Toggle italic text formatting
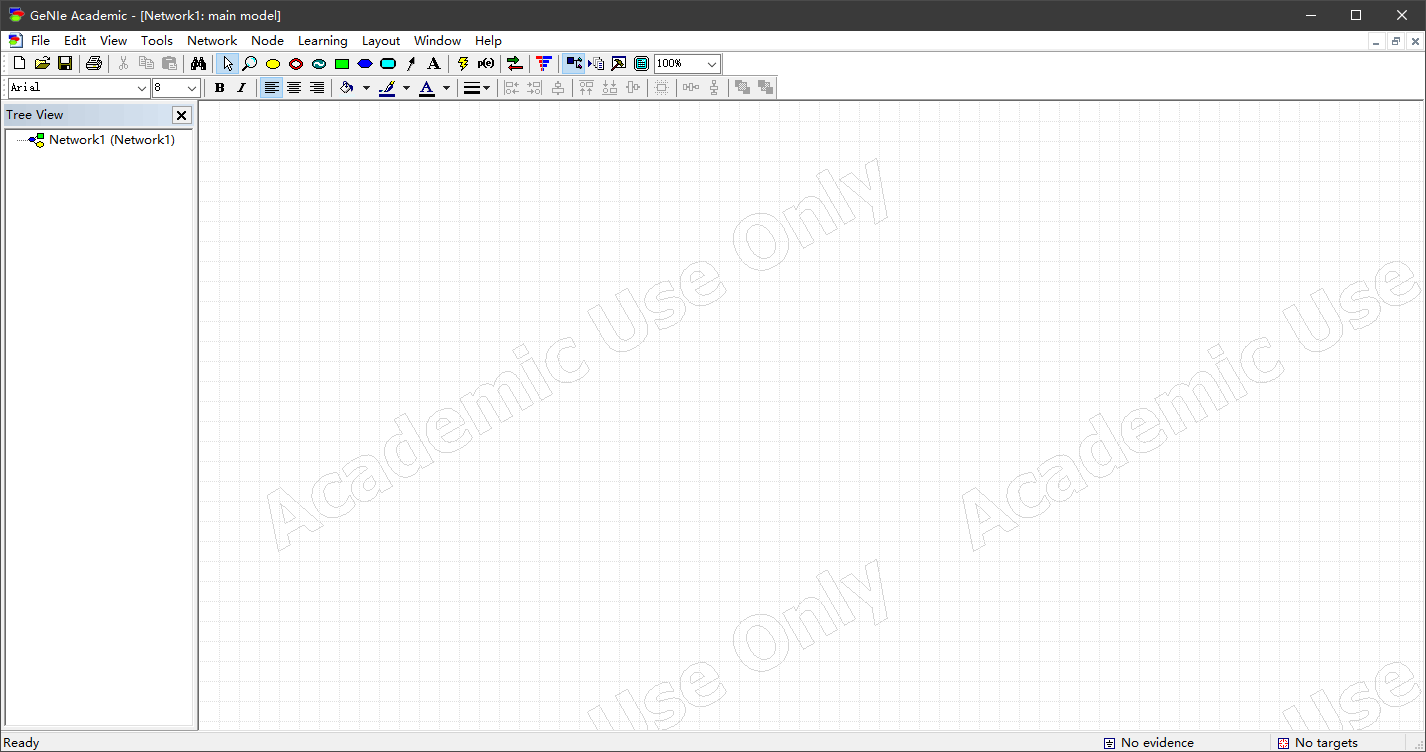 pyautogui.click(x=241, y=88)
